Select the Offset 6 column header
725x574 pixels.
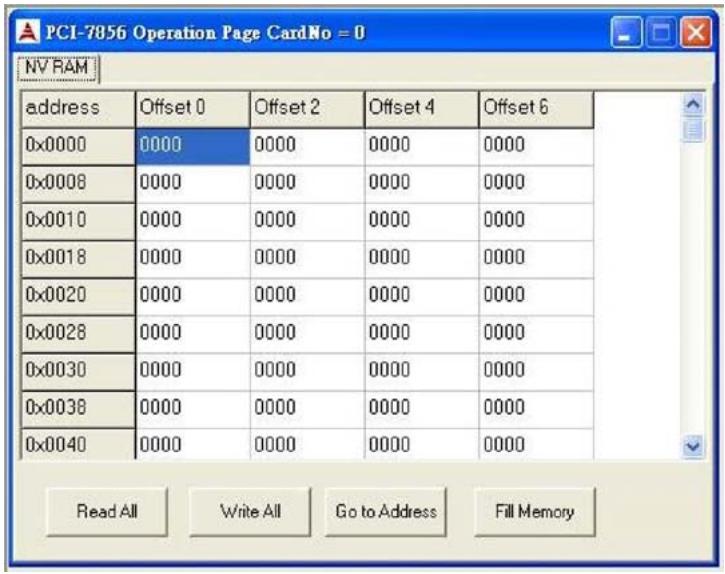(x=536, y=109)
